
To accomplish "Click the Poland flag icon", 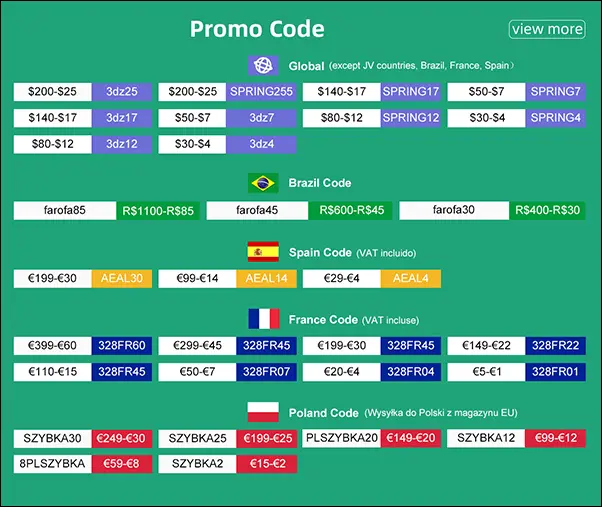I will pyautogui.click(x=262, y=412).
